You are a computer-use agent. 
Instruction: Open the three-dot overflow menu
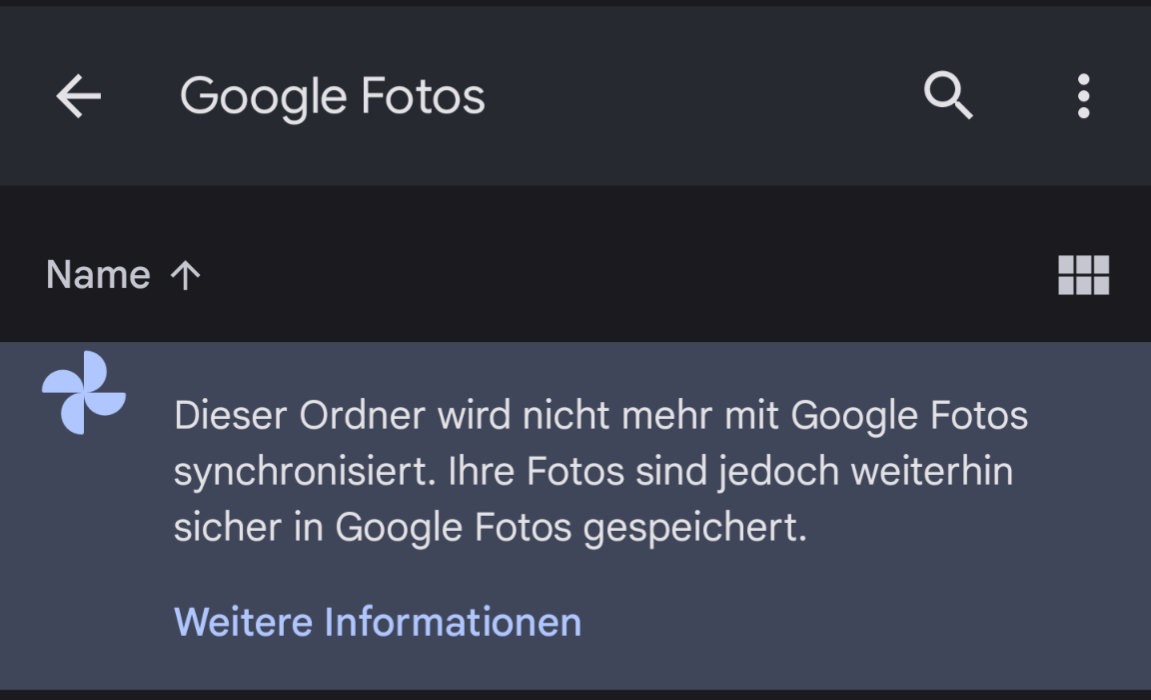tap(1083, 96)
